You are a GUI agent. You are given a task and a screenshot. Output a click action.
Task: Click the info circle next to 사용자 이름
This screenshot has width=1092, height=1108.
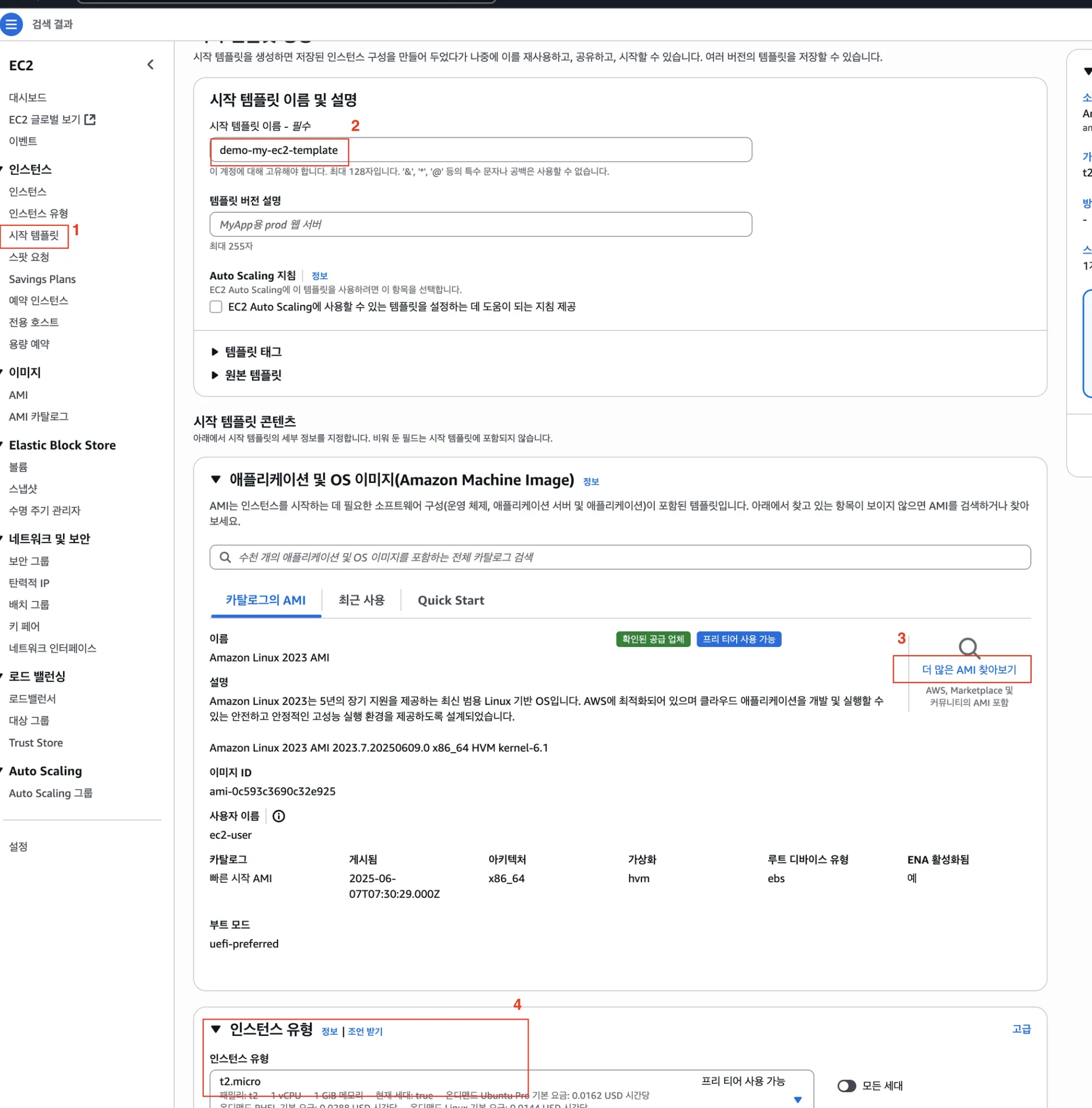[x=279, y=816]
